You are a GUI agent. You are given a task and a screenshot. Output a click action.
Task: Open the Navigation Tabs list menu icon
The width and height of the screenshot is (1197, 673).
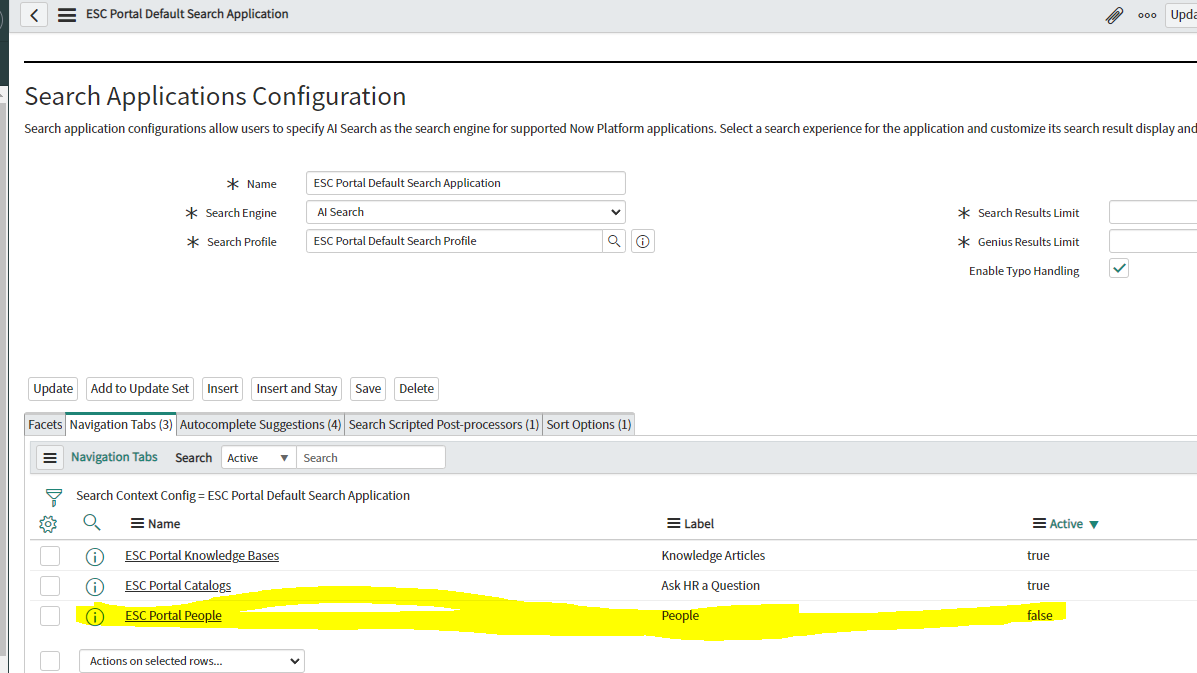coord(50,458)
